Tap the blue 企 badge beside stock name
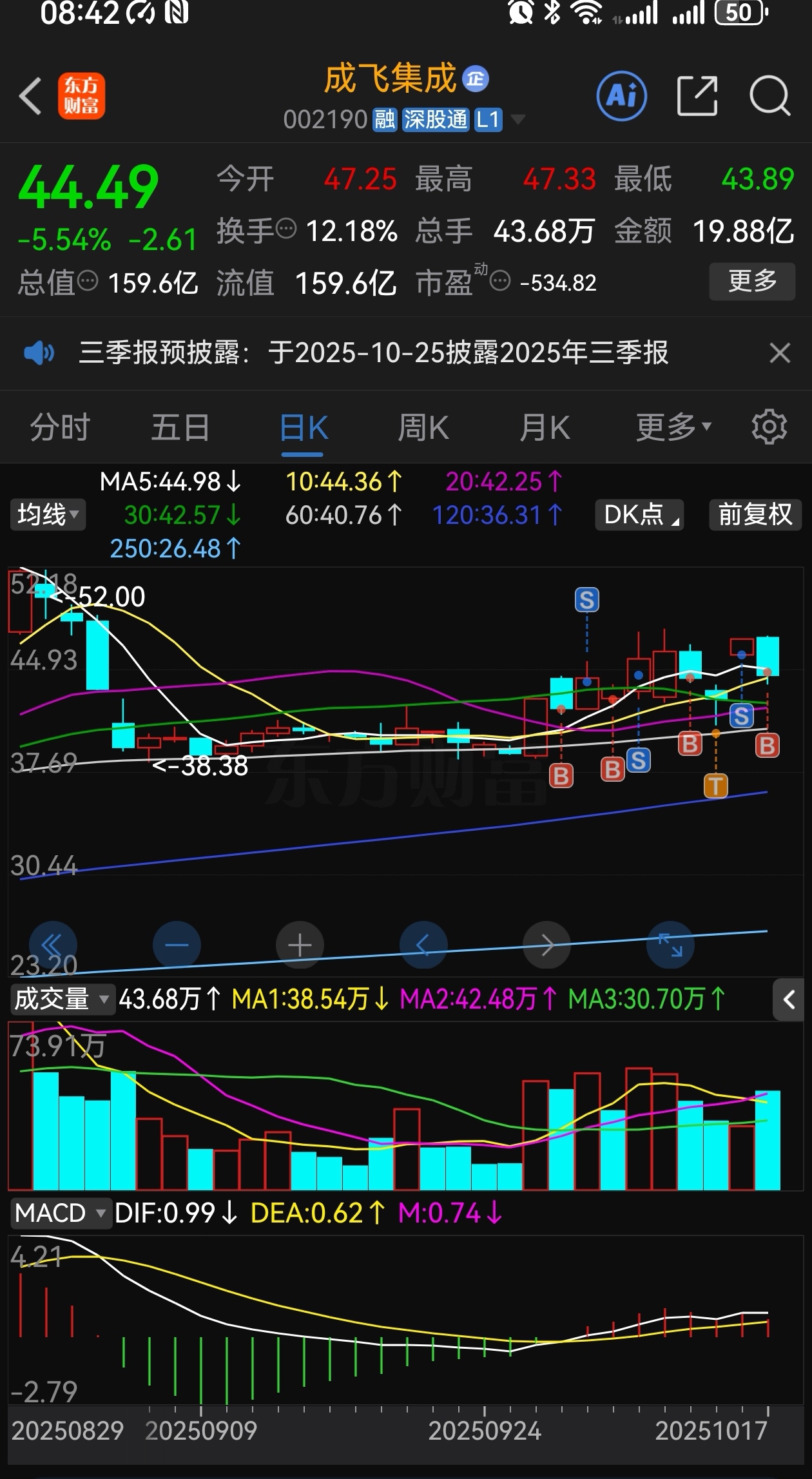The height and width of the screenshot is (1479, 812). click(476, 79)
